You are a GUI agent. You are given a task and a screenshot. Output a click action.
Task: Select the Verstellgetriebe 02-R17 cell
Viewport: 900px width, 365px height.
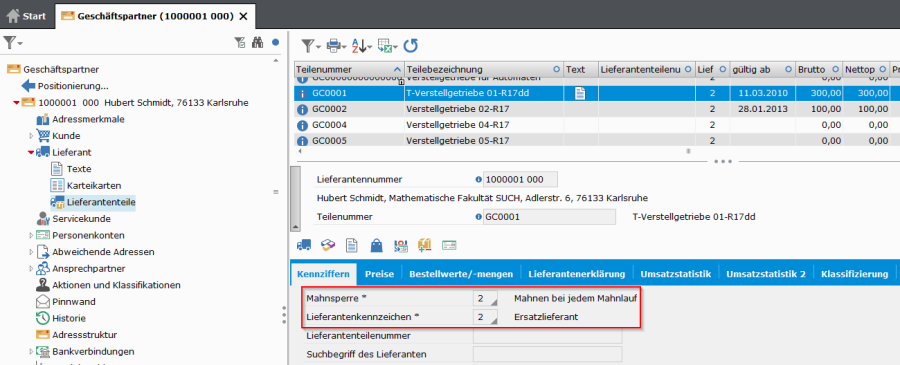pyautogui.click(x=484, y=109)
